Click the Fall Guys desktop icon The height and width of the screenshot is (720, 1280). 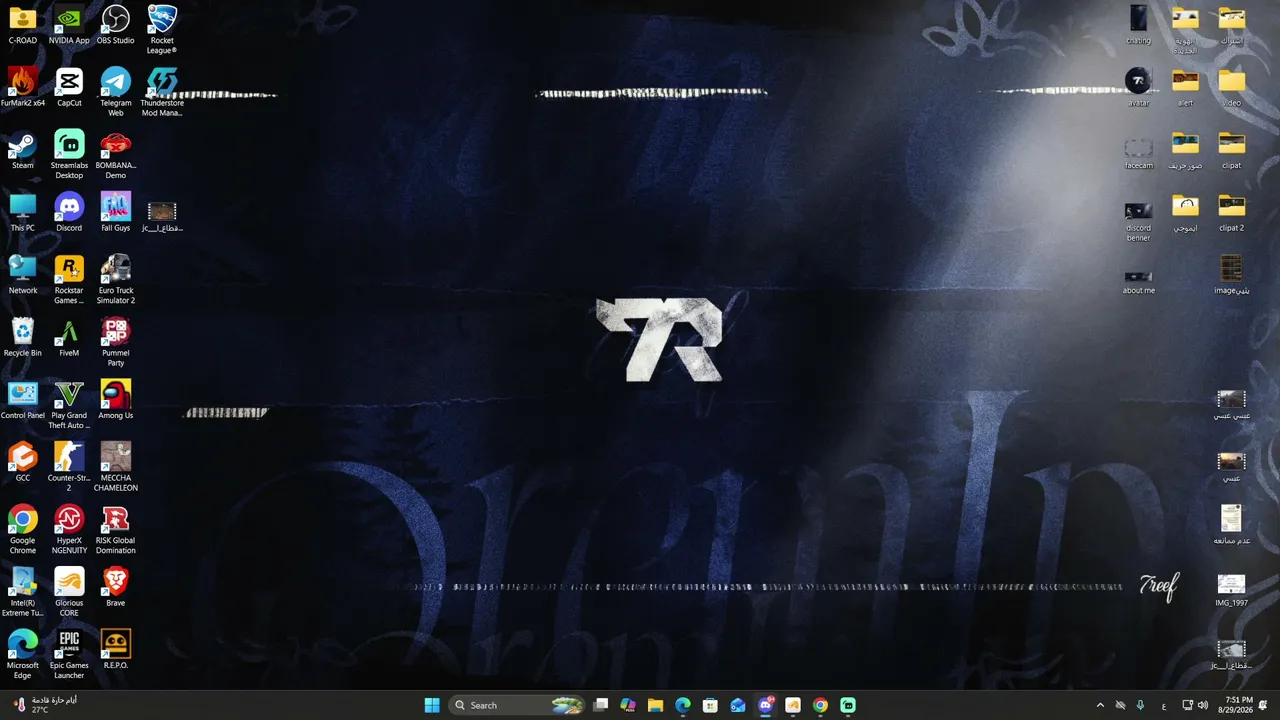tap(116, 212)
